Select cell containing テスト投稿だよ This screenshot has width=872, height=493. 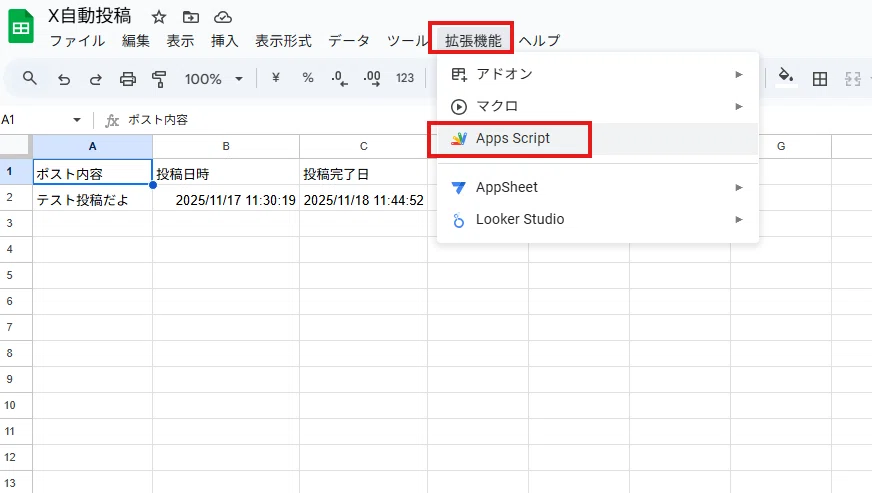(92, 200)
